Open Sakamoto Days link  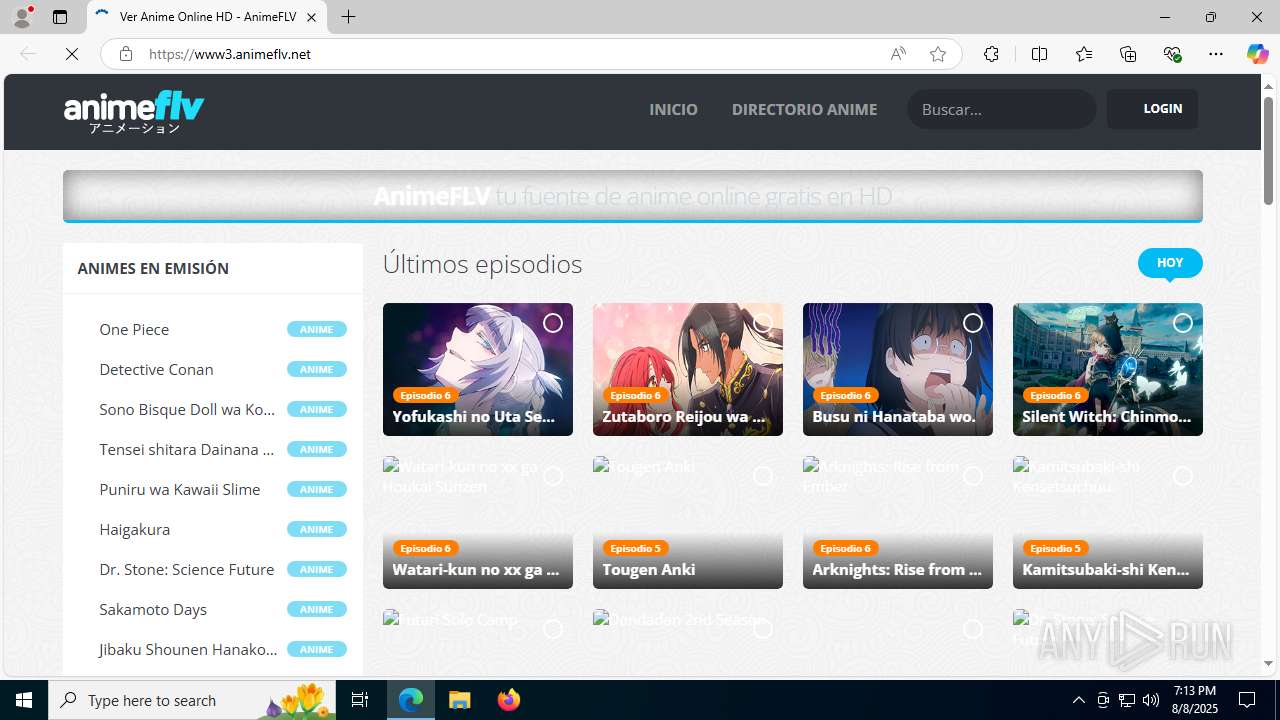tap(153, 609)
